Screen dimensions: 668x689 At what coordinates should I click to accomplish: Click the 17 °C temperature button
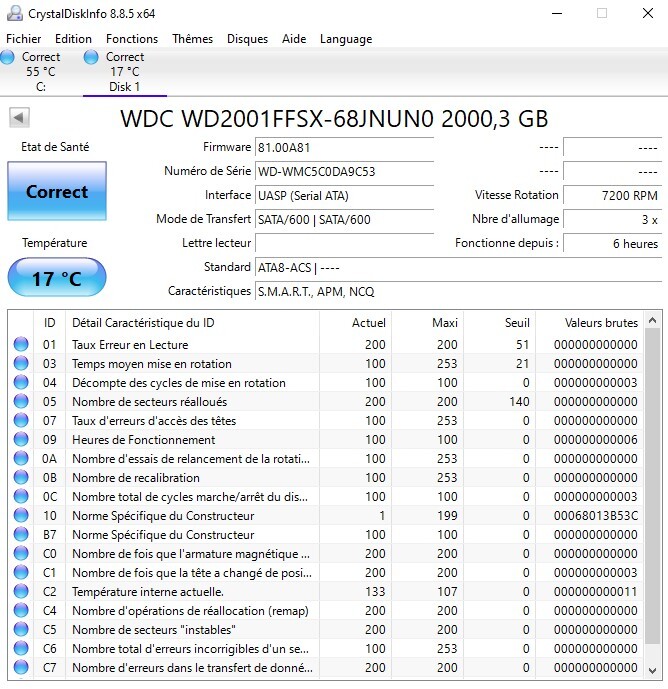(x=56, y=278)
